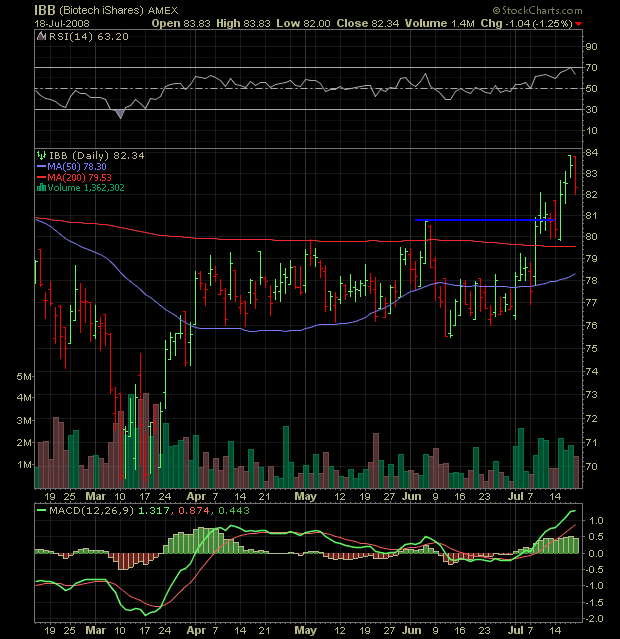
Task: Click the Jul label beneath the MACD panel
Action: pos(515,630)
